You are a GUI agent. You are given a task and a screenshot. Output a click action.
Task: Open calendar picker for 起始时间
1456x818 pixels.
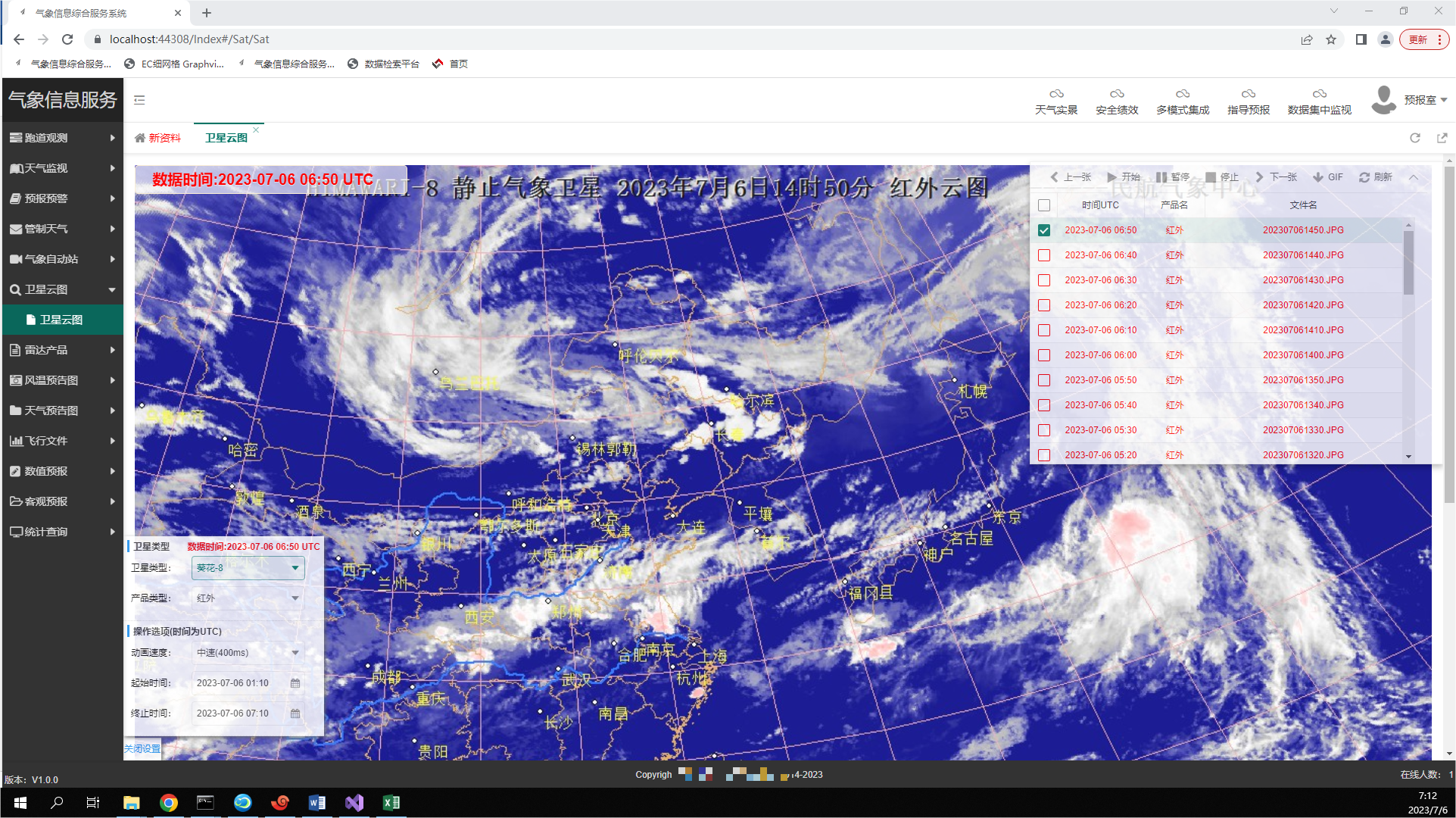coord(295,683)
